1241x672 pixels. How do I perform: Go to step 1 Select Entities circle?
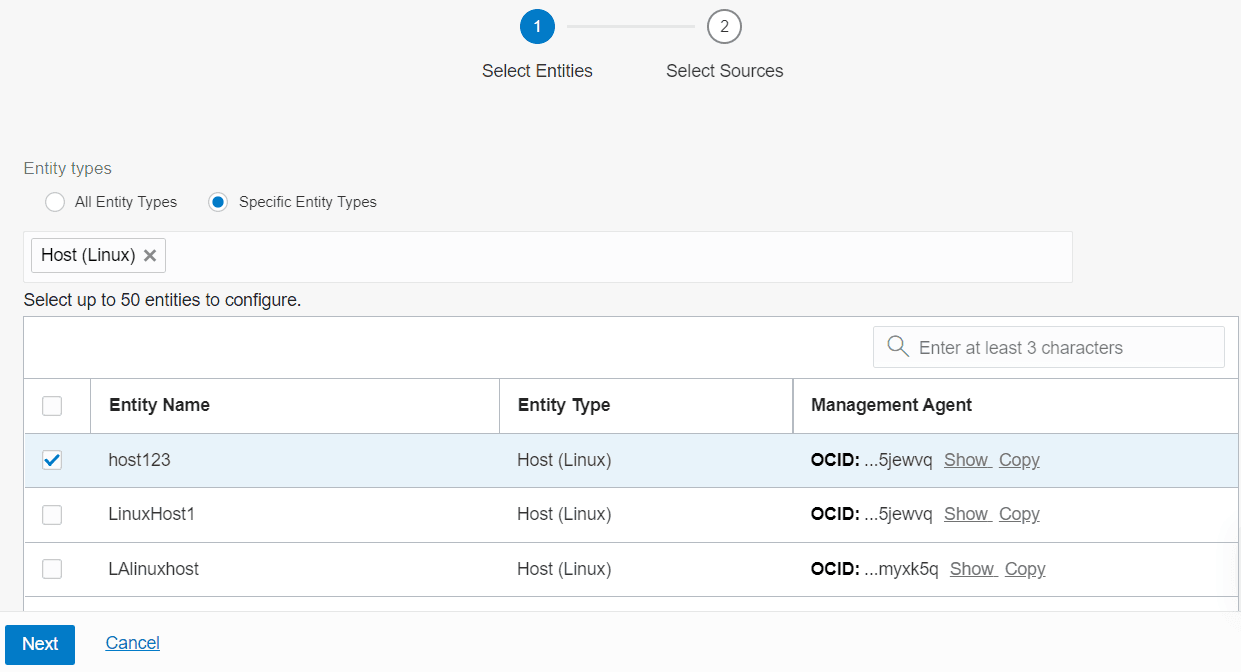click(x=537, y=26)
